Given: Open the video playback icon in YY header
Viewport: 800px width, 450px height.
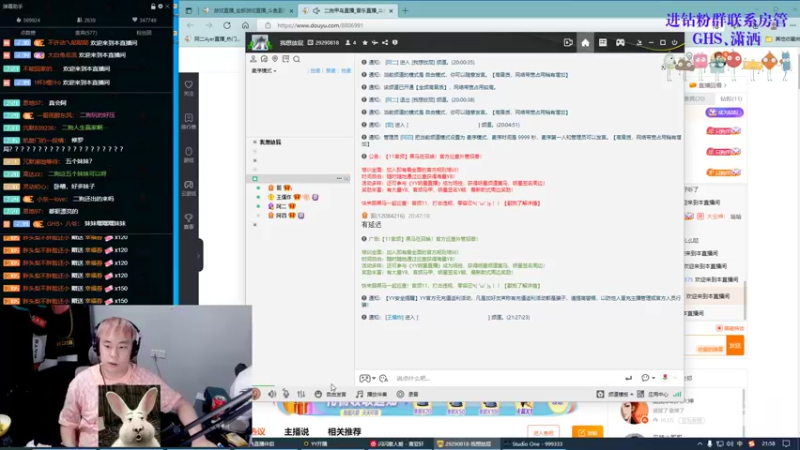Looking at the screenshot, I should pos(568,43).
